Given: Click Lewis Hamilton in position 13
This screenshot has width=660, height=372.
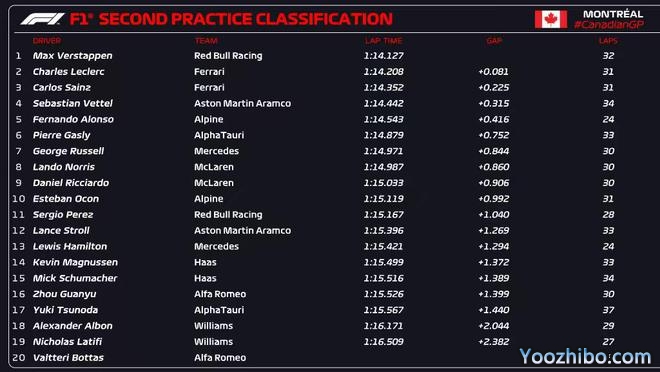Looking at the screenshot, I should 70,247.
